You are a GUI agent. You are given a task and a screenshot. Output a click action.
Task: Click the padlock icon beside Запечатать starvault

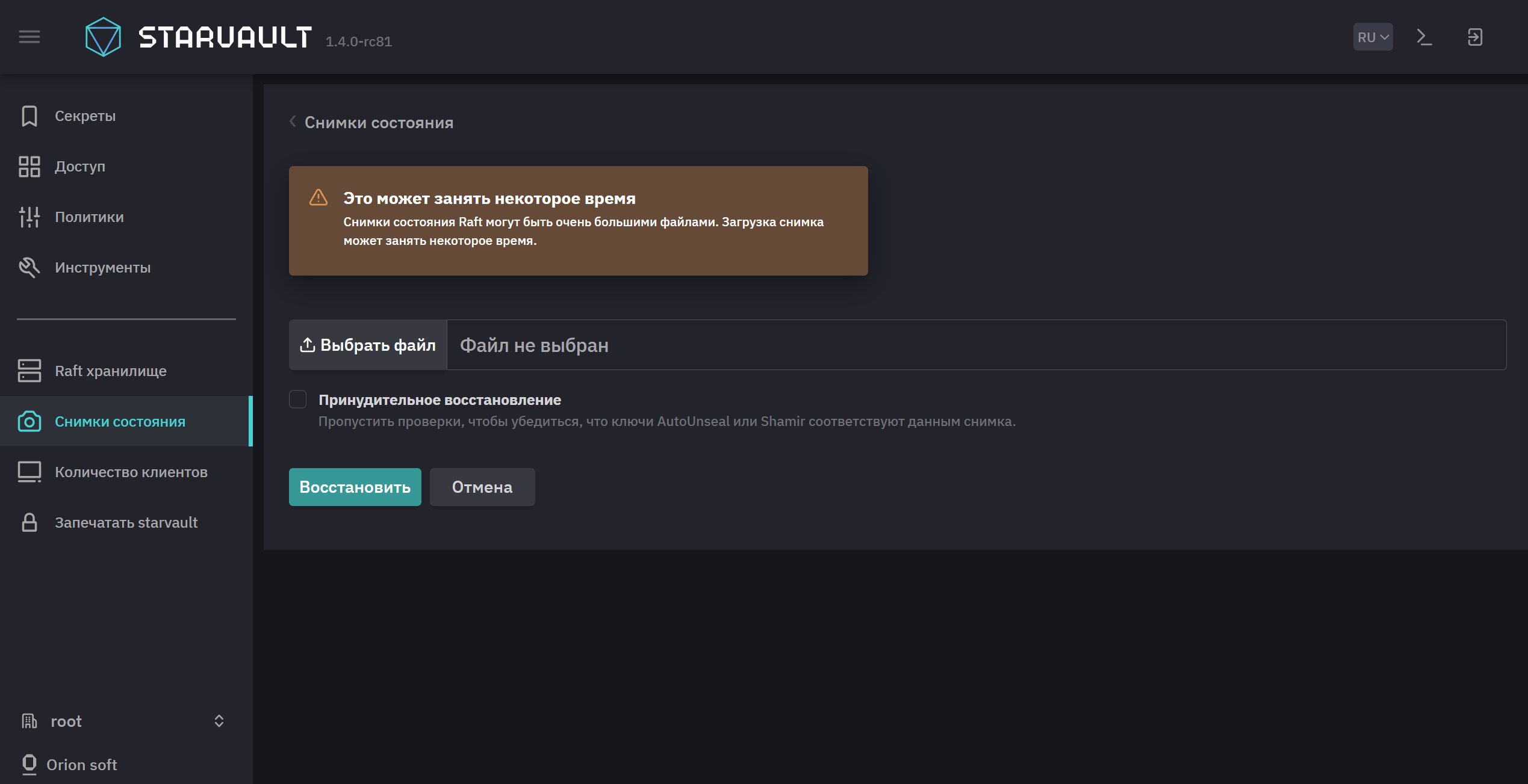click(30, 523)
